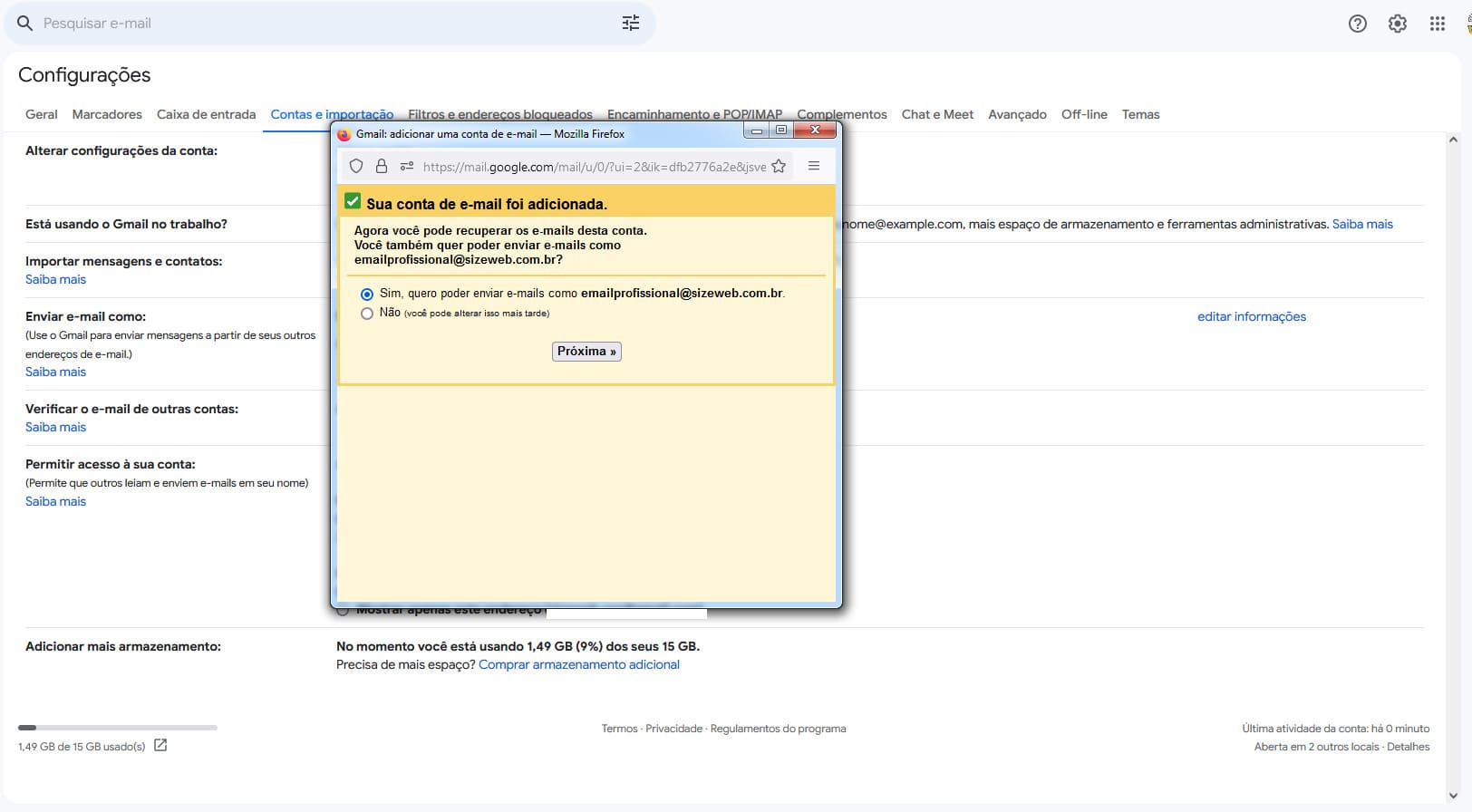This screenshot has width=1472, height=812.
Task: Open the Google apps grid icon
Action: coord(1437,24)
